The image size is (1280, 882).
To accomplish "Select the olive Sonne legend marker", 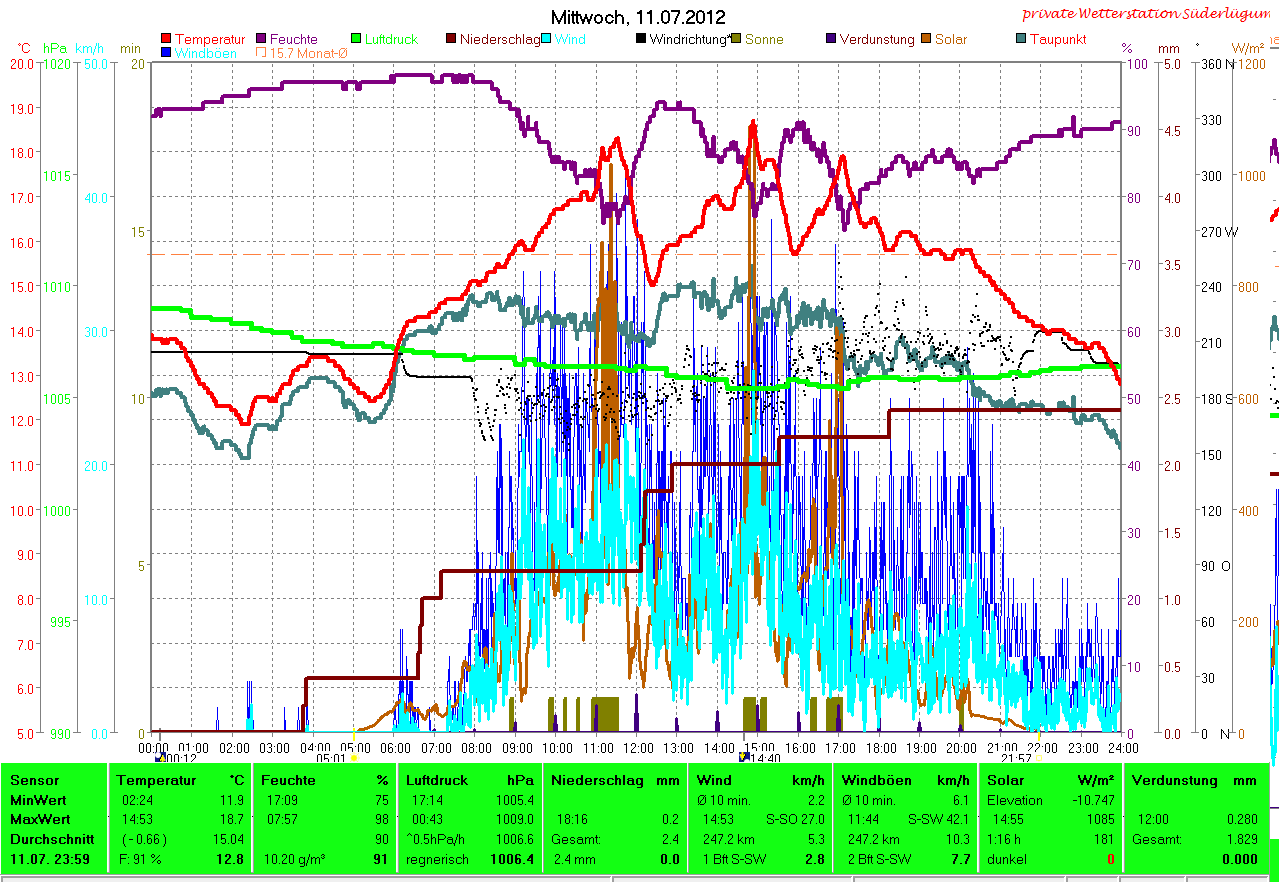I will [737, 40].
